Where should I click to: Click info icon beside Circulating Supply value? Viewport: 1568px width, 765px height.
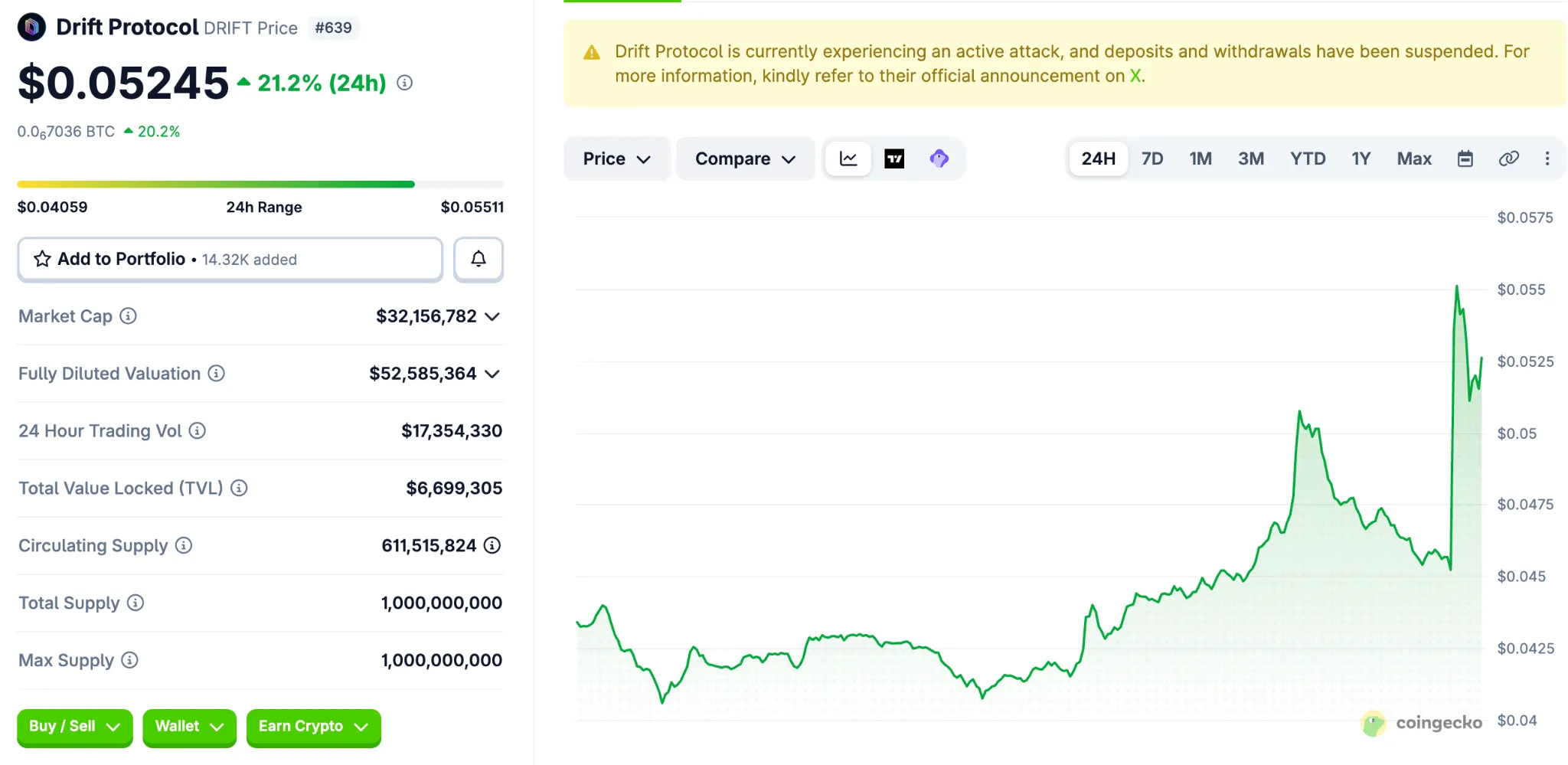click(x=492, y=545)
